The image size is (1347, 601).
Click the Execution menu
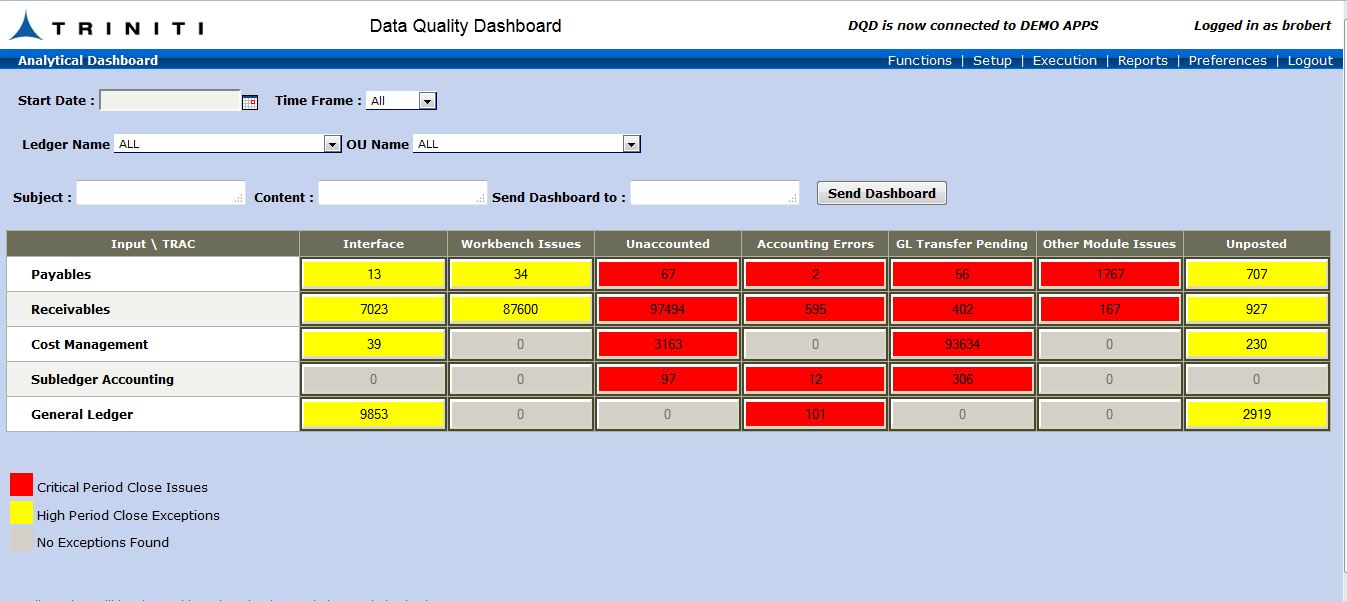(1064, 60)
